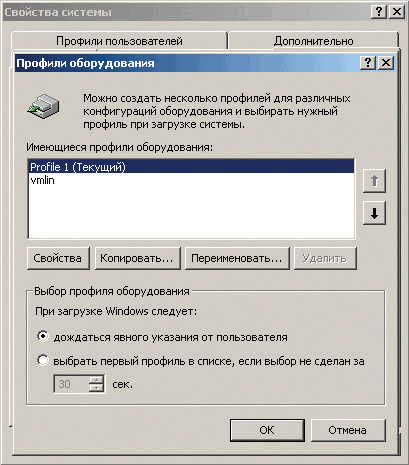Click the seconds timeout input field
Viewport: 409px width, 465px height.
tap(72, 384)
